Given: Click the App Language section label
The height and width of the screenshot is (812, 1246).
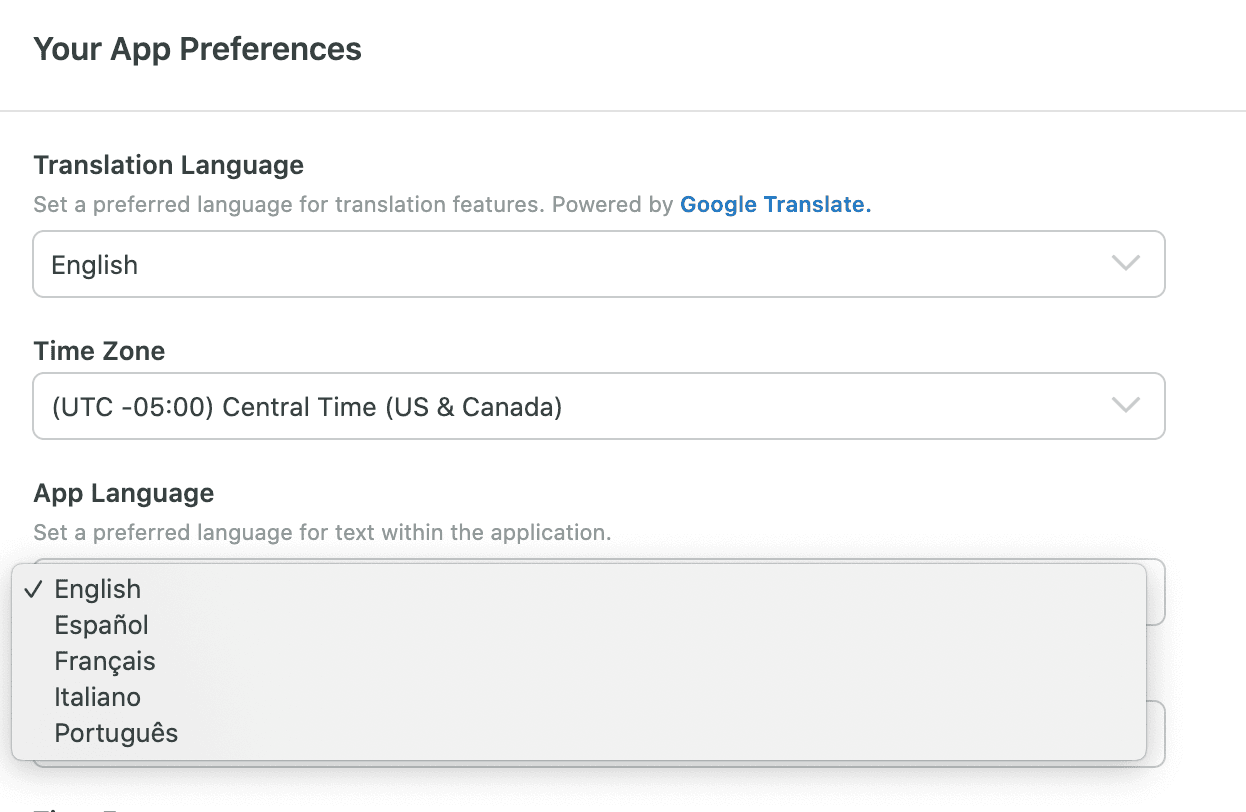Looking at the screenshot, I should [123, 493].
